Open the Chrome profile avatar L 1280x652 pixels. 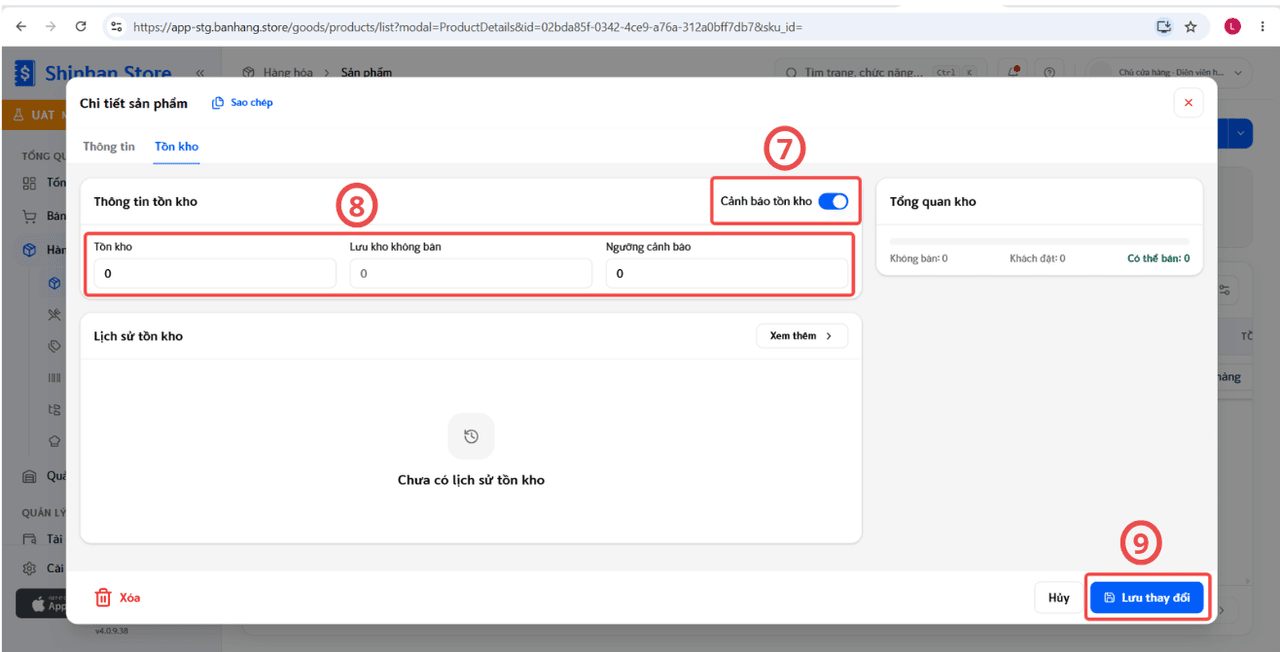point(1232,27)
